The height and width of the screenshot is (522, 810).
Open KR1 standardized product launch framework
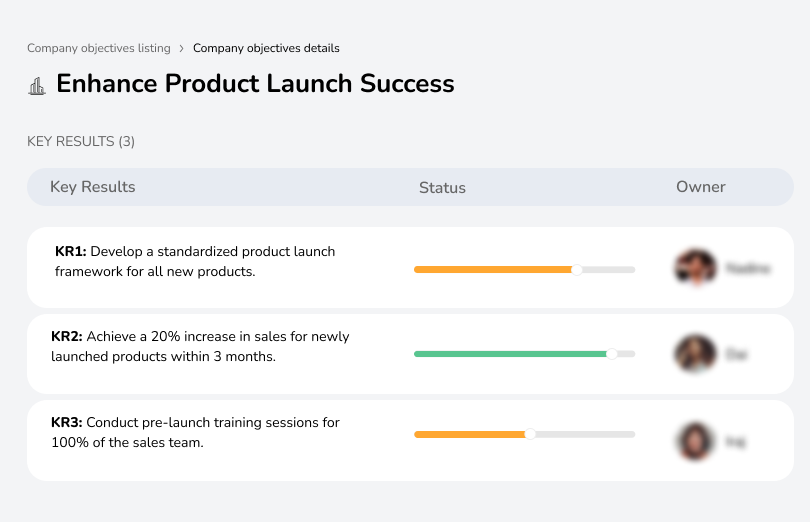(x=410, y=268)
